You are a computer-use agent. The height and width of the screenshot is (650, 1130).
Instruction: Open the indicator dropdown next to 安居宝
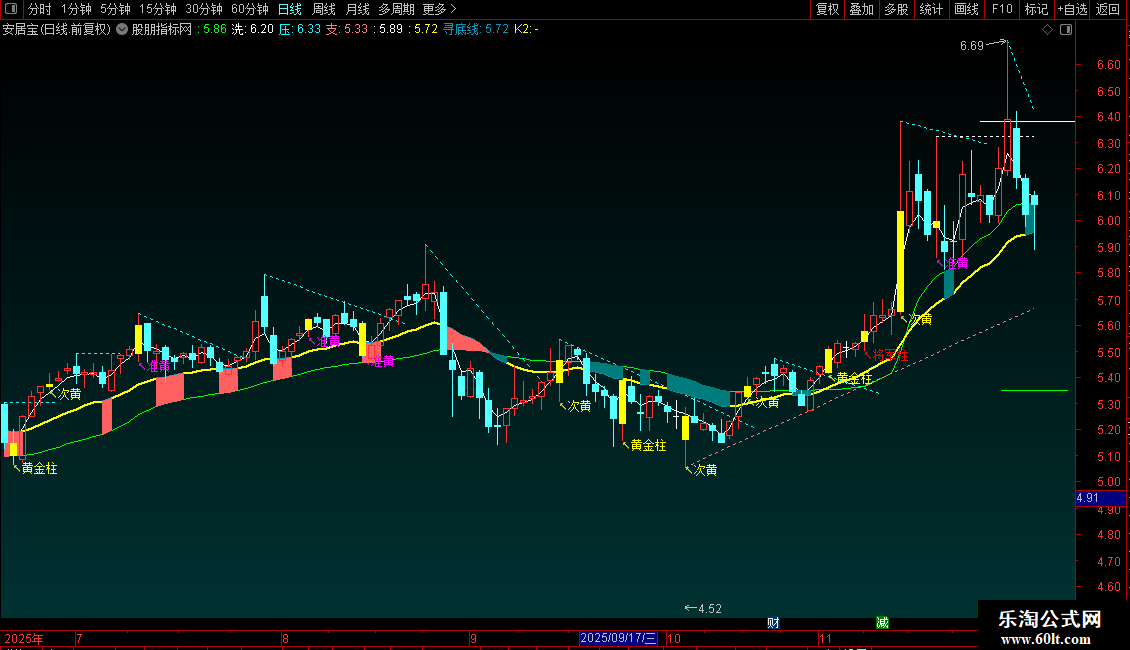[x=122, y=30]
